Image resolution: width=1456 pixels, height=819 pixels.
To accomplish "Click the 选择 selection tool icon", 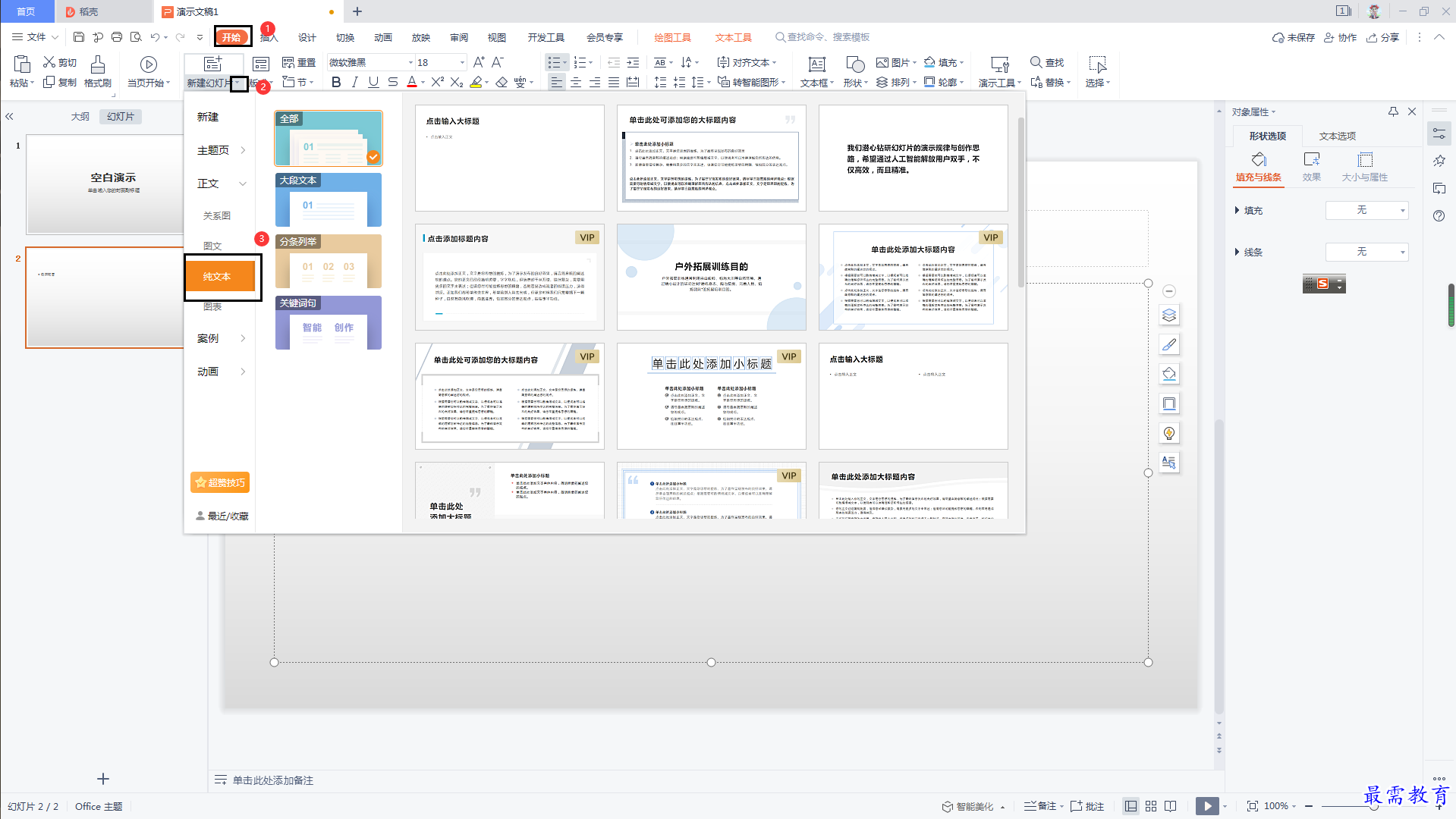I will 1097,64.
